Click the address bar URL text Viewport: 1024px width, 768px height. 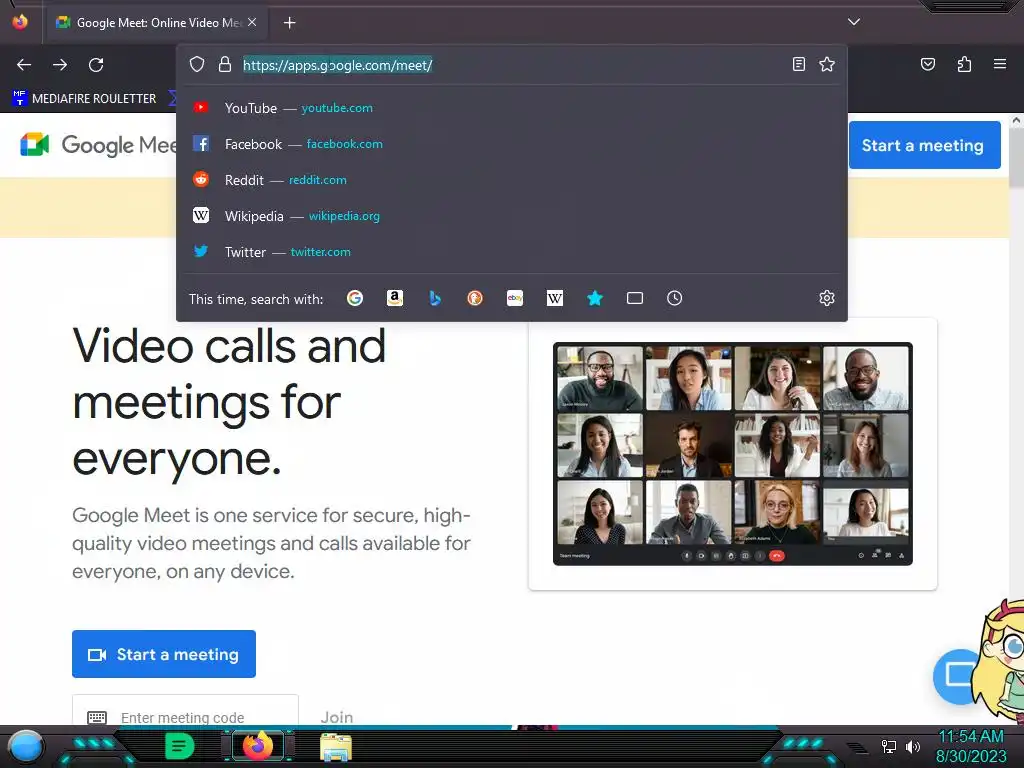338,65
